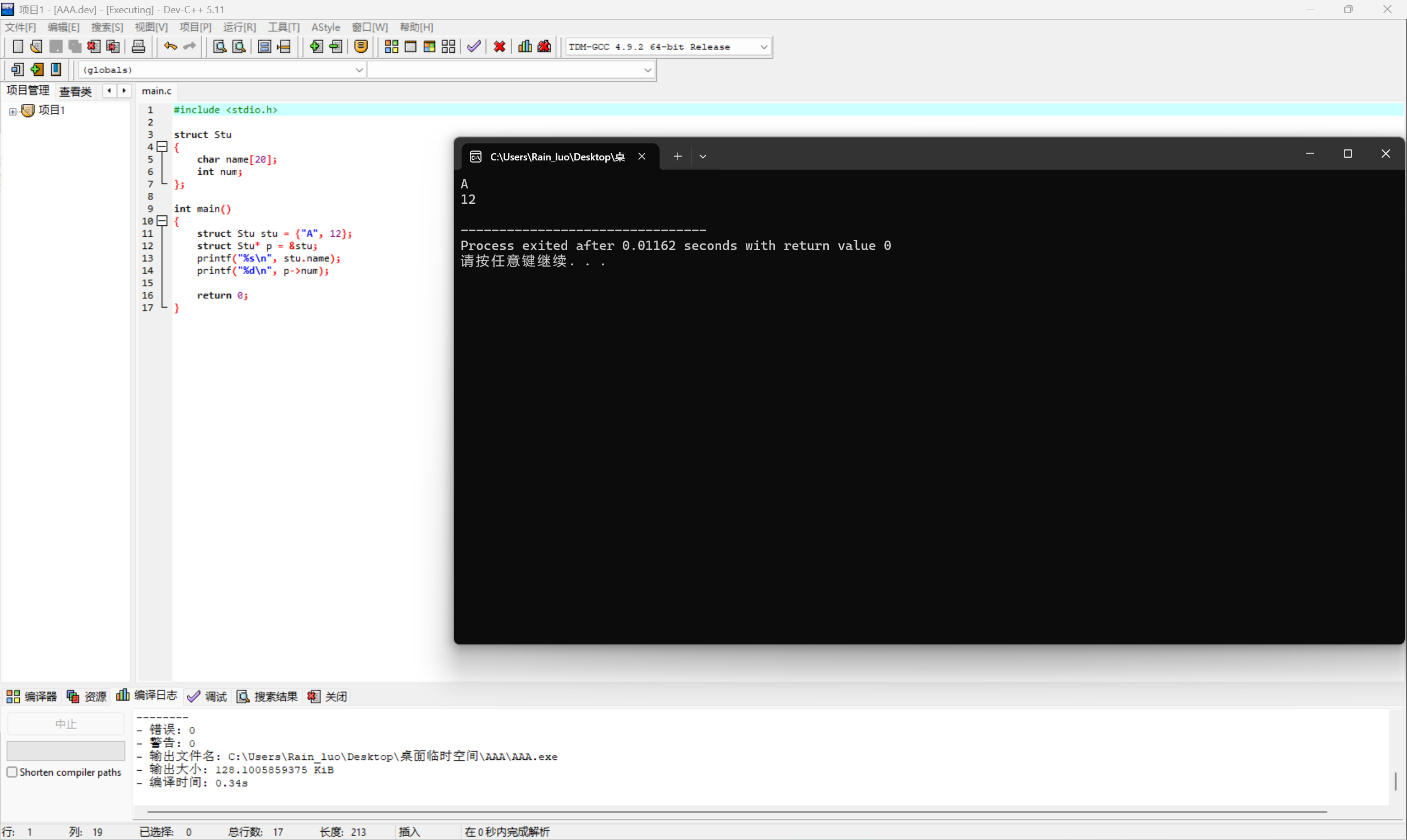The width and height of the screenshot is (1407, 840).
Task: Open the 运行[R] menu
Action: pyautogui.click(x=239, y=27)
